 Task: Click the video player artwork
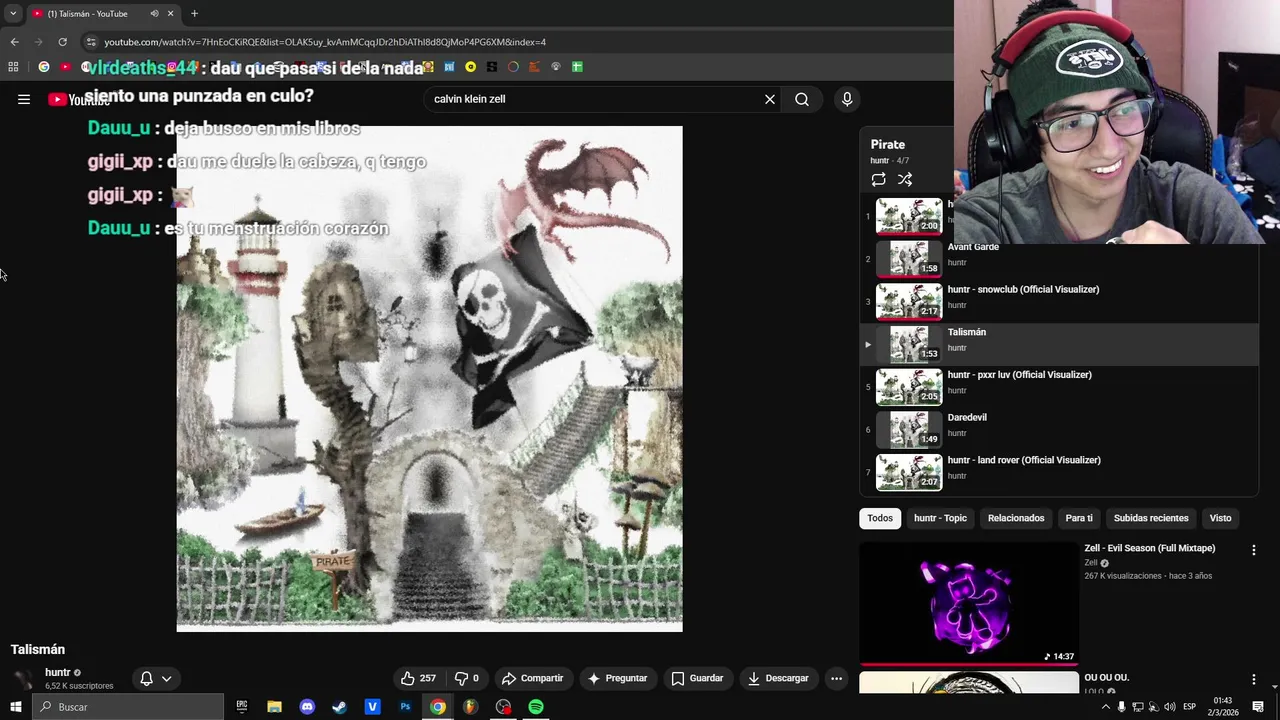pyautogui.click(x=429, y=379)
